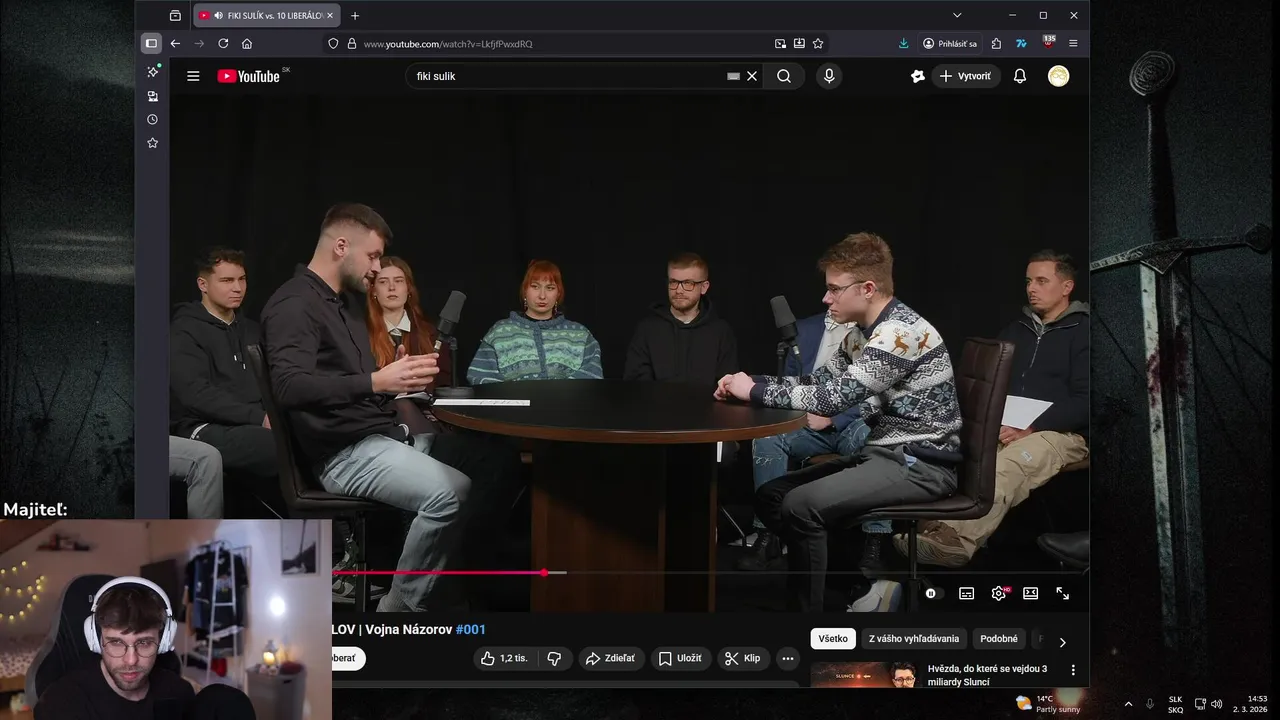Open Hvězda, do které se vejdou title
The height and width of the screenshot is (720, 1280).
click(x=987, y=675)
